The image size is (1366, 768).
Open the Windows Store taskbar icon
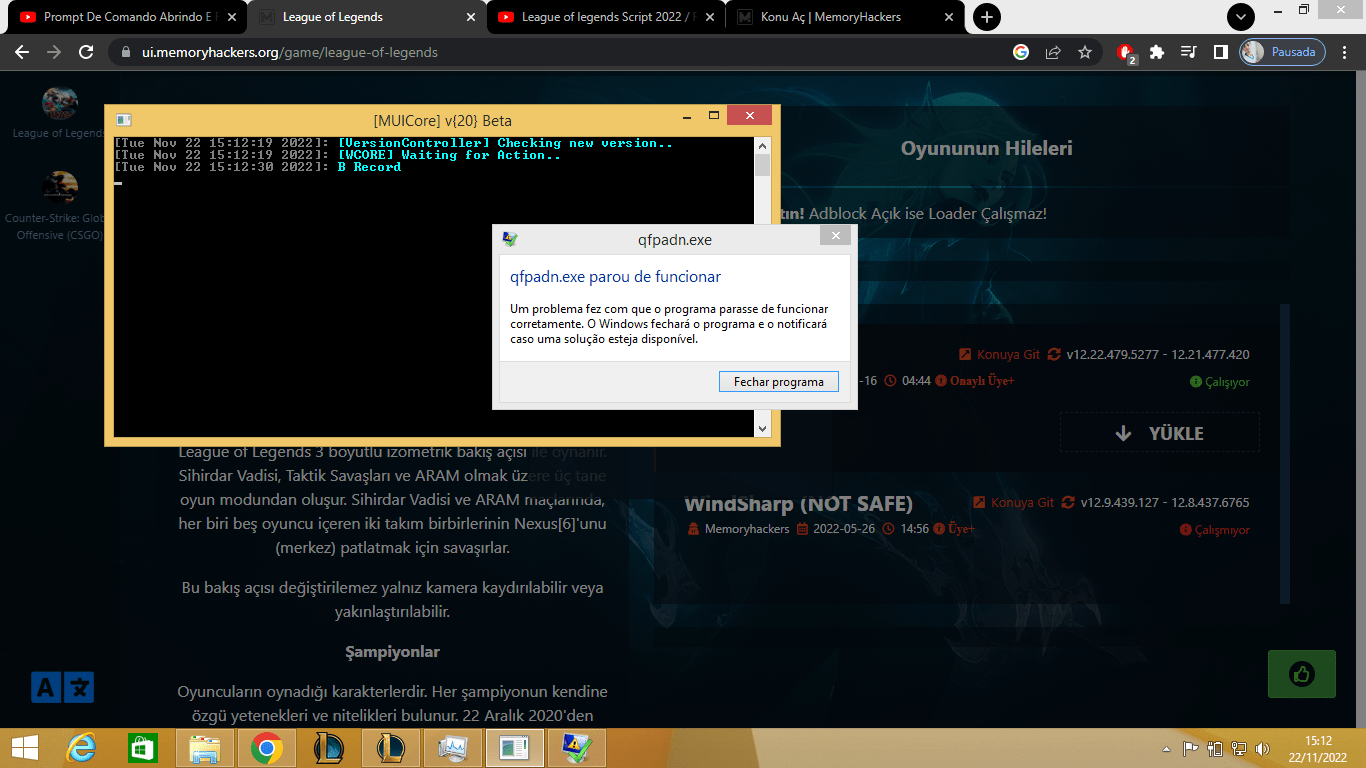143,747
